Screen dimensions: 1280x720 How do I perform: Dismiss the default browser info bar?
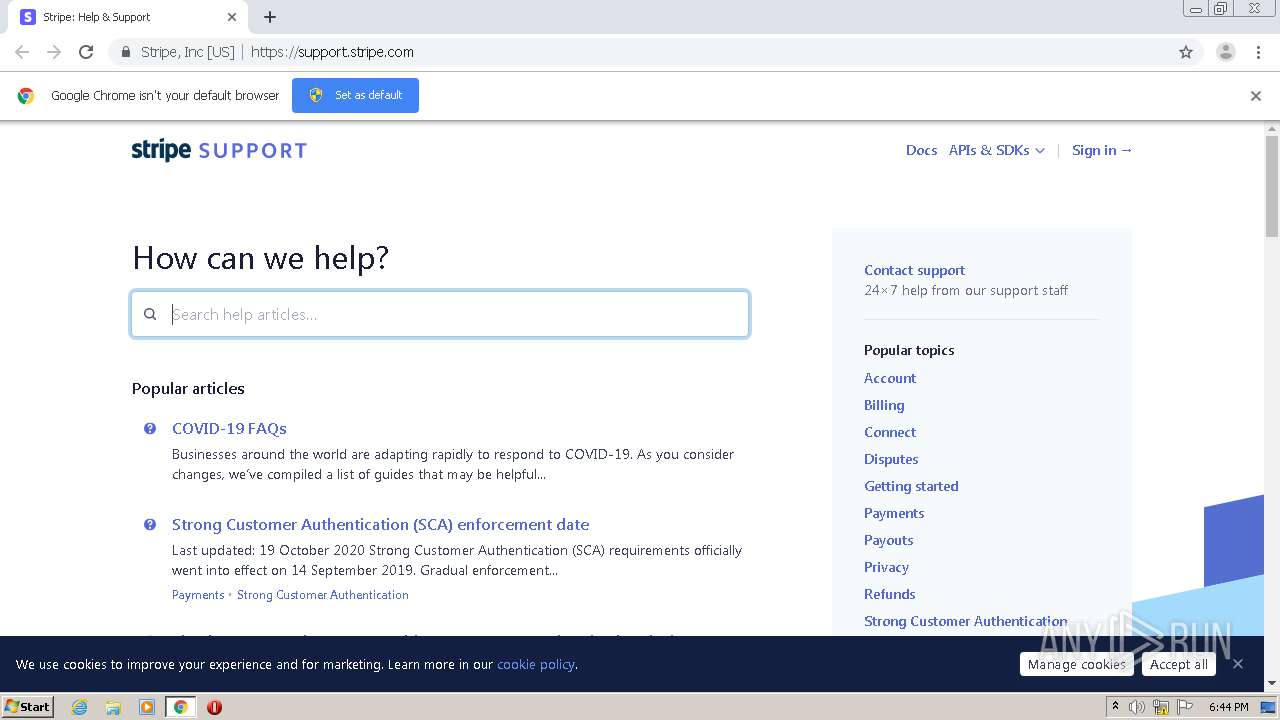pyautogui.click(x=1256, y=96)
